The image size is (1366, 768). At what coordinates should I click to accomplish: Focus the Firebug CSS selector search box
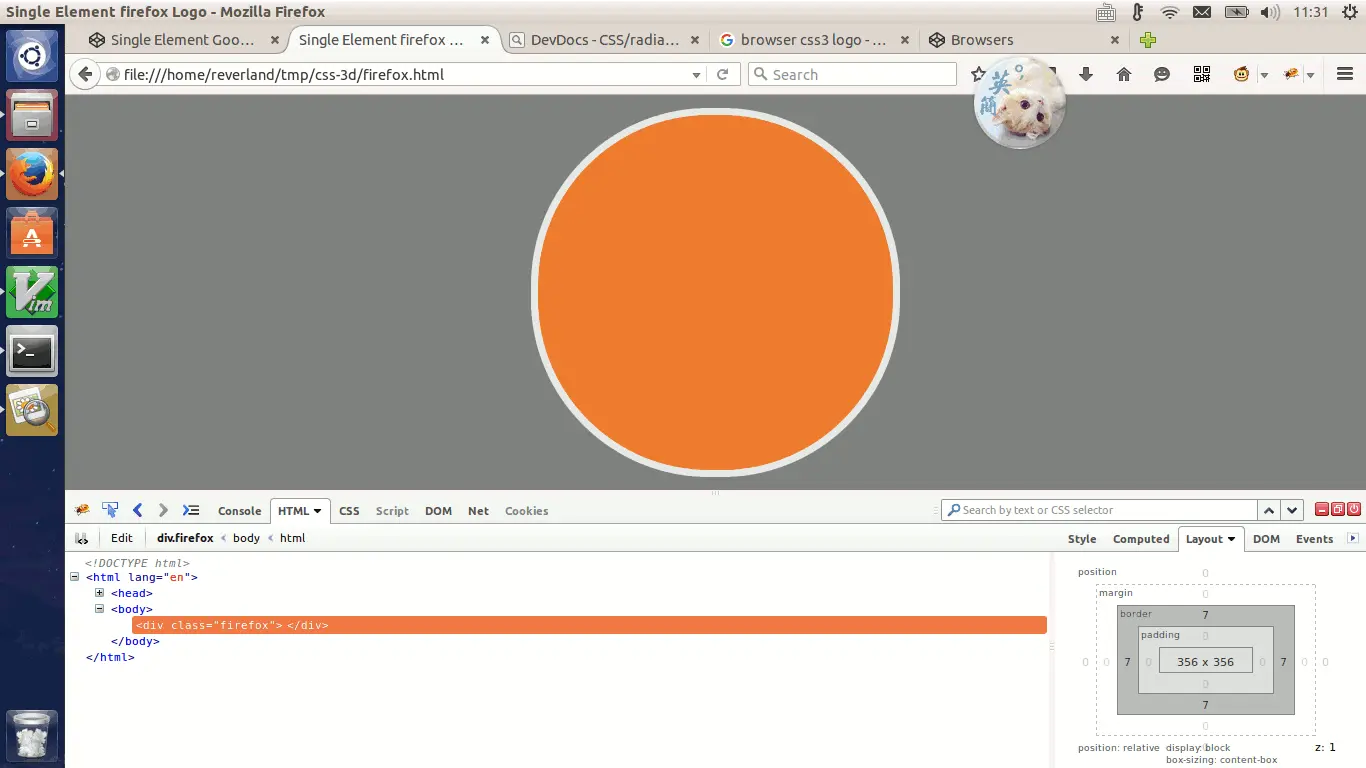click(1099, 510)
